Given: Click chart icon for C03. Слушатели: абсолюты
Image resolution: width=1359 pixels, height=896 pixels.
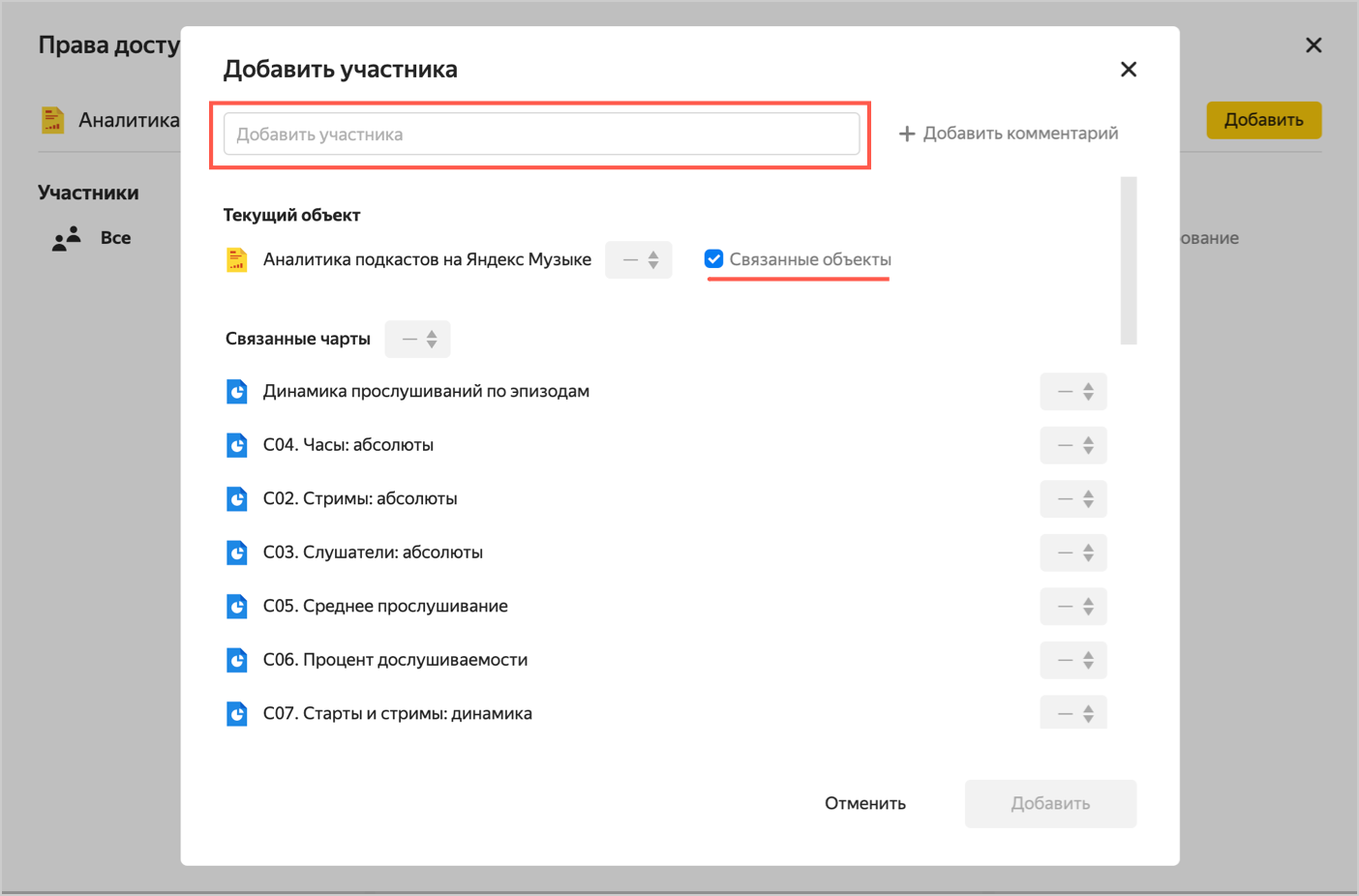Looking at the screenshot, I should click(236, 553).
